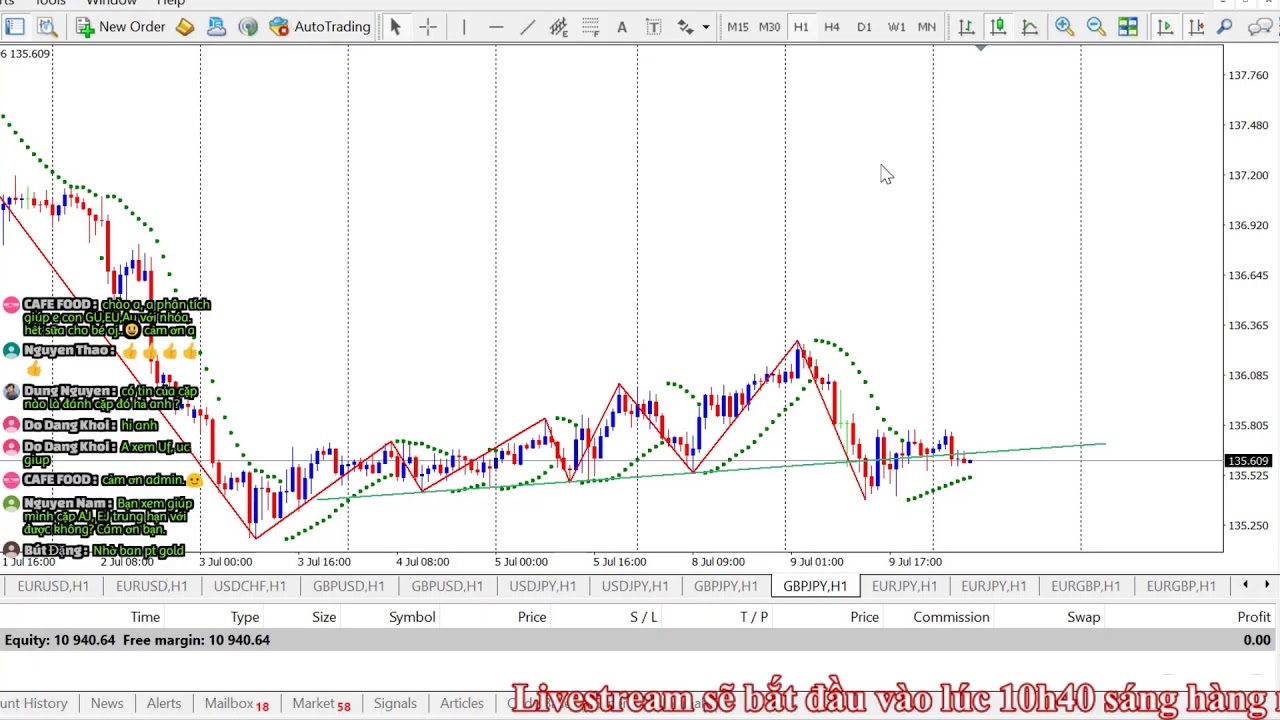Click the chart shift triangle marker
Screen dimensions: 1280x720
click(x=981, y=48)
